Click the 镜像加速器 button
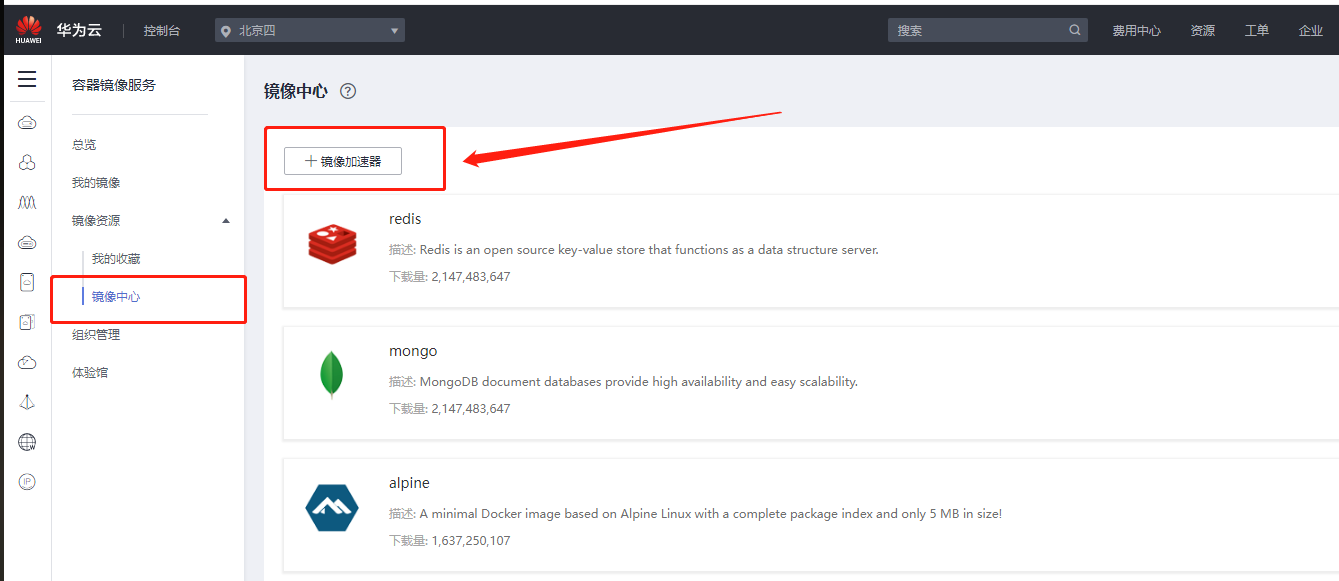This screenshot has height=581, width=1339. (343, 161)
